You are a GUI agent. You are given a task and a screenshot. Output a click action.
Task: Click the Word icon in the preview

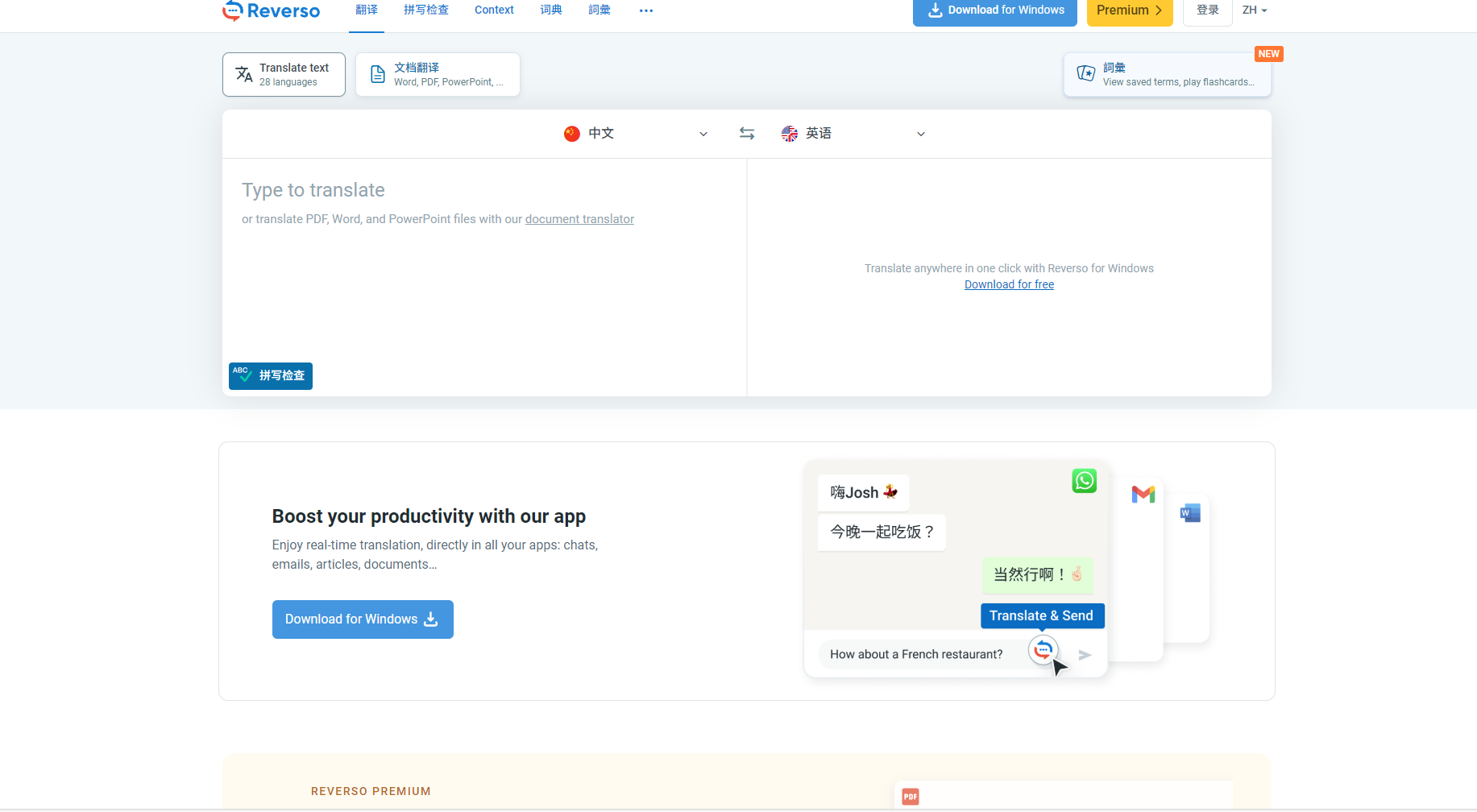(x=1190, y=513)
